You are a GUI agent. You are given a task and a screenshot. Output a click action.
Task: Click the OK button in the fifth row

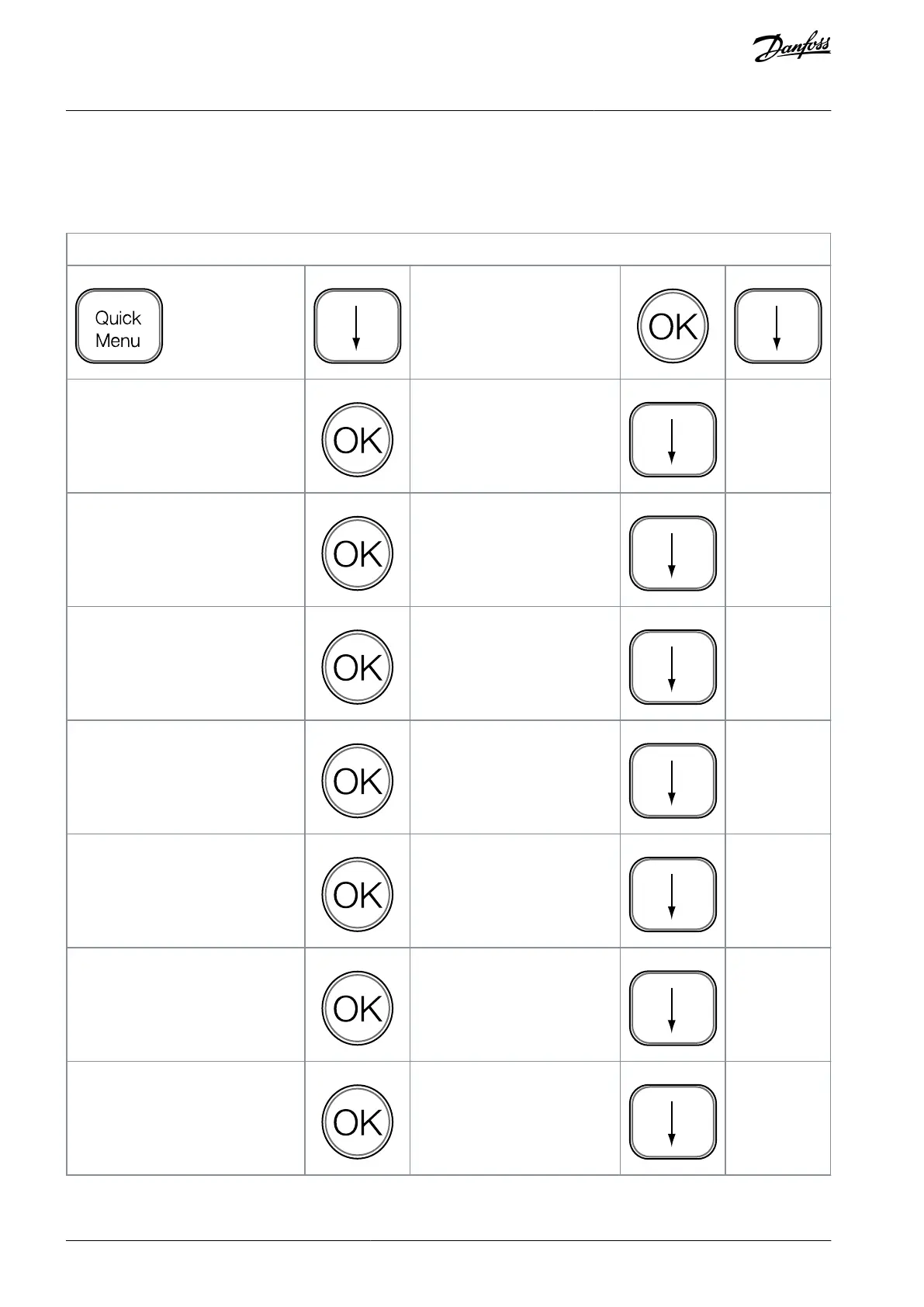point(358,781)
